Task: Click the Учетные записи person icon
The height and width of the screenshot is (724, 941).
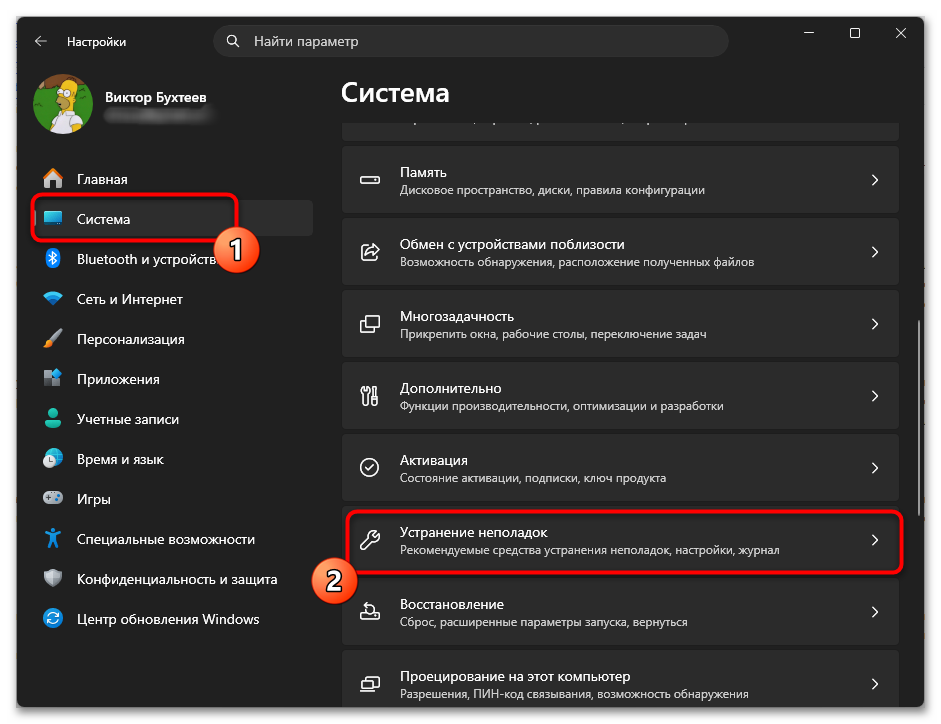Action: (x=53, y=418)
